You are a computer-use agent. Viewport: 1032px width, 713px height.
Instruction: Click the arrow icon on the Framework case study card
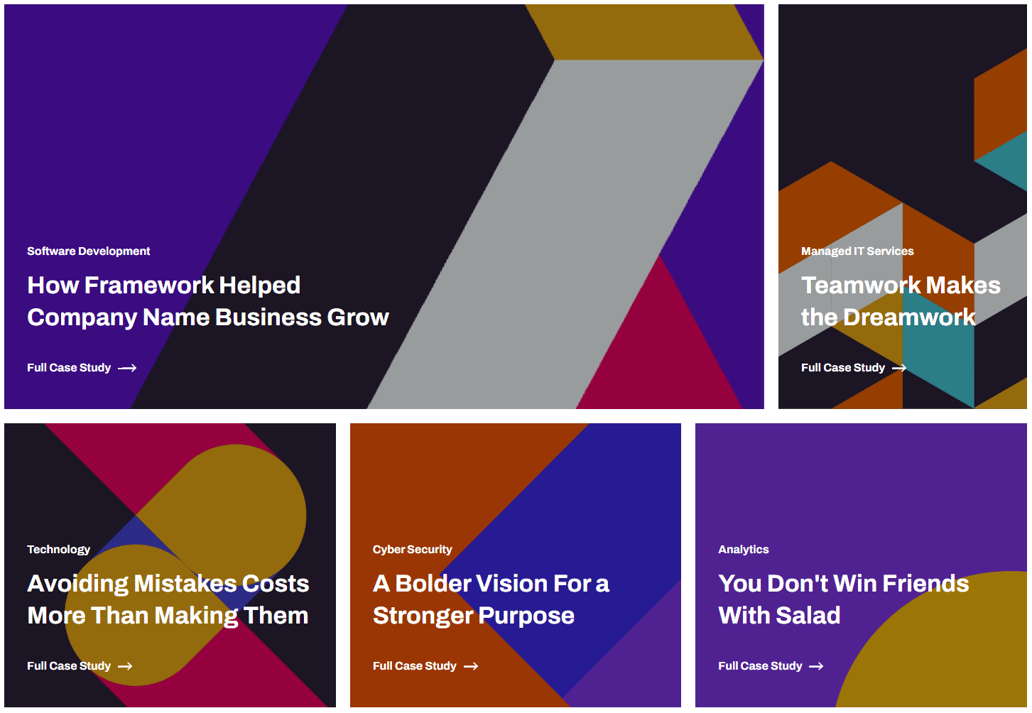click(127, 368)
